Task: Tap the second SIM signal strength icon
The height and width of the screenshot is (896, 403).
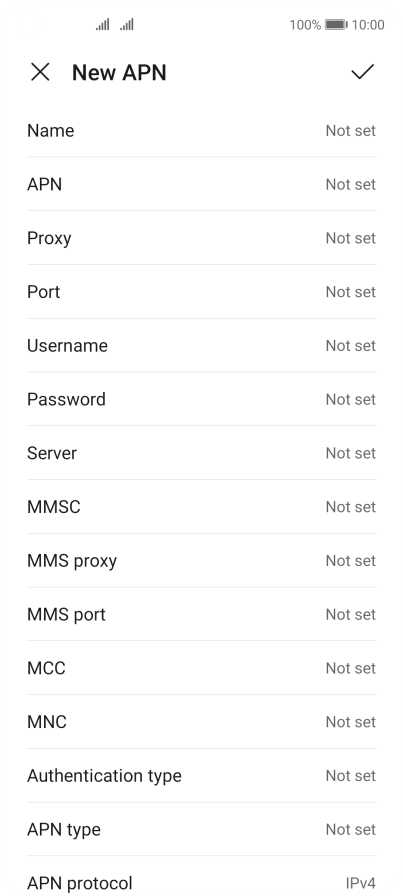Action: click(x=127, y=25)
